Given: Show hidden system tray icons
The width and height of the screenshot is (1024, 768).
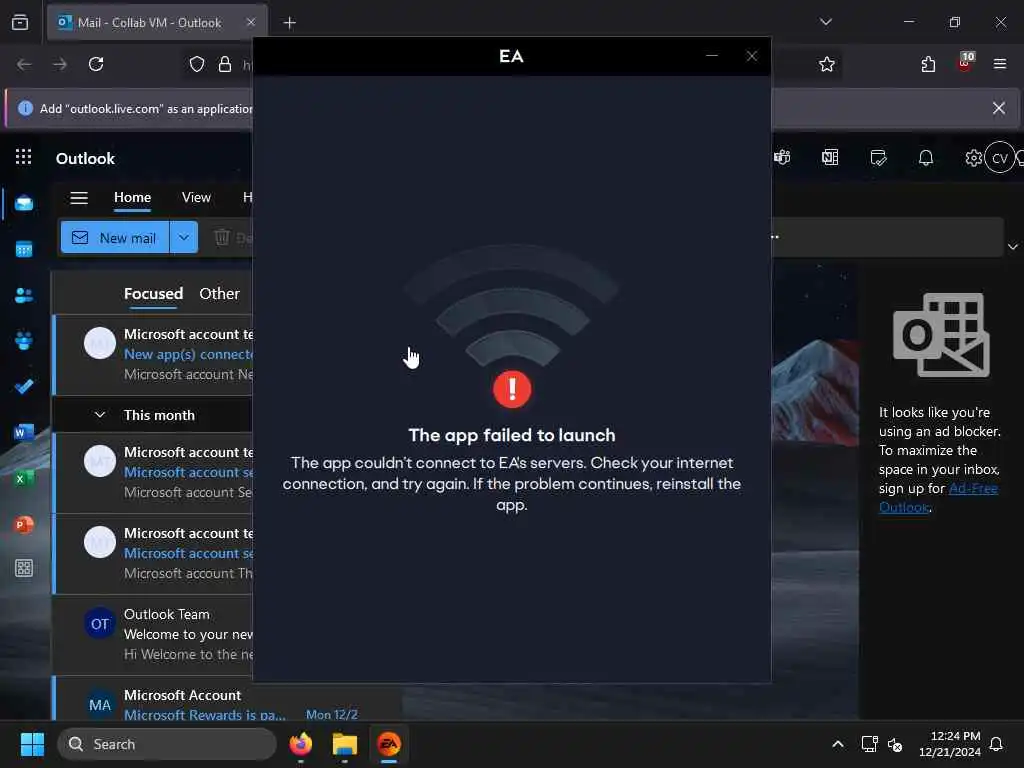Looking at the screenshot, I should [x=837, y=744].
